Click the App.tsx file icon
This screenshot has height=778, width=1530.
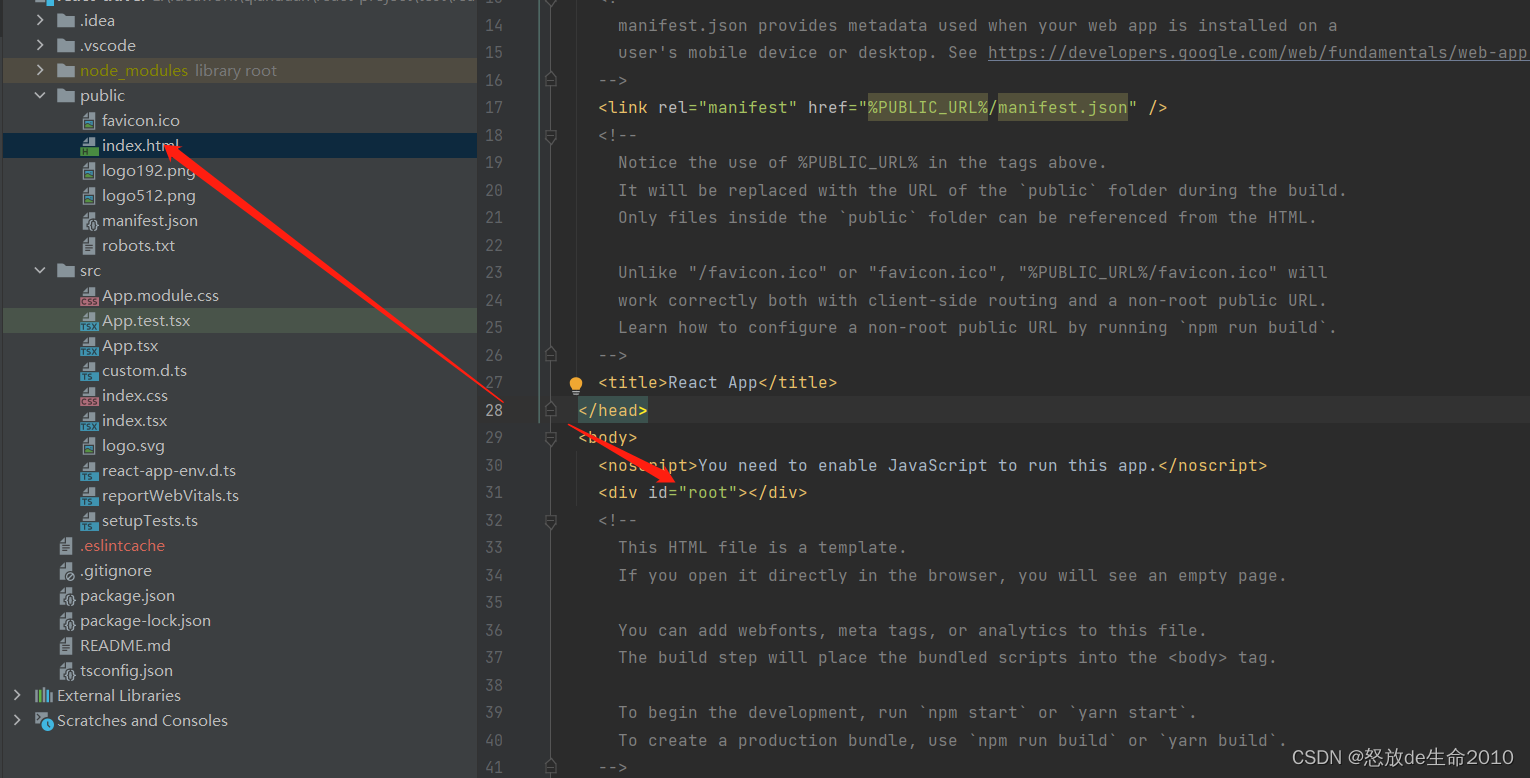click(89, 346)
